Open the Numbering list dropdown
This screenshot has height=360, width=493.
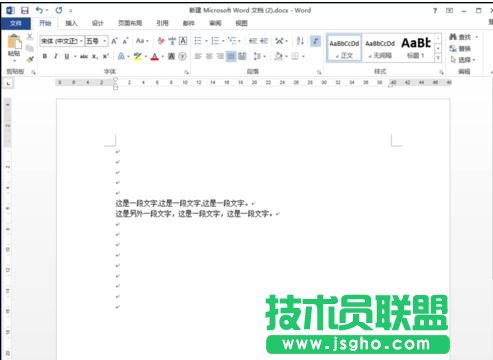point(223,41)
